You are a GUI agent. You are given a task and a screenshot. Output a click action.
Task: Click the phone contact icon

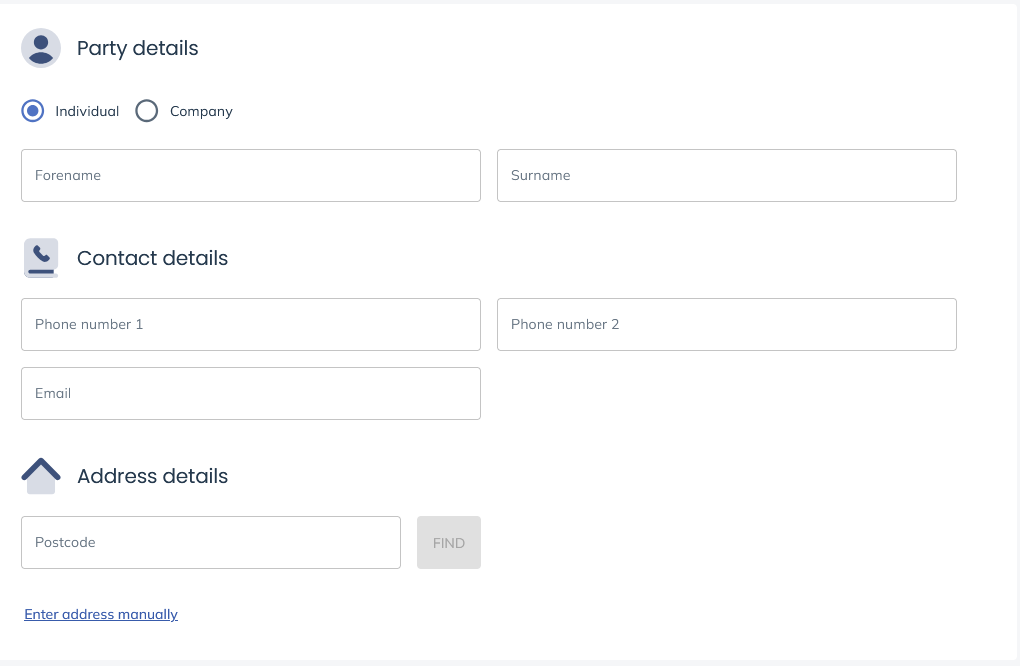41,258
